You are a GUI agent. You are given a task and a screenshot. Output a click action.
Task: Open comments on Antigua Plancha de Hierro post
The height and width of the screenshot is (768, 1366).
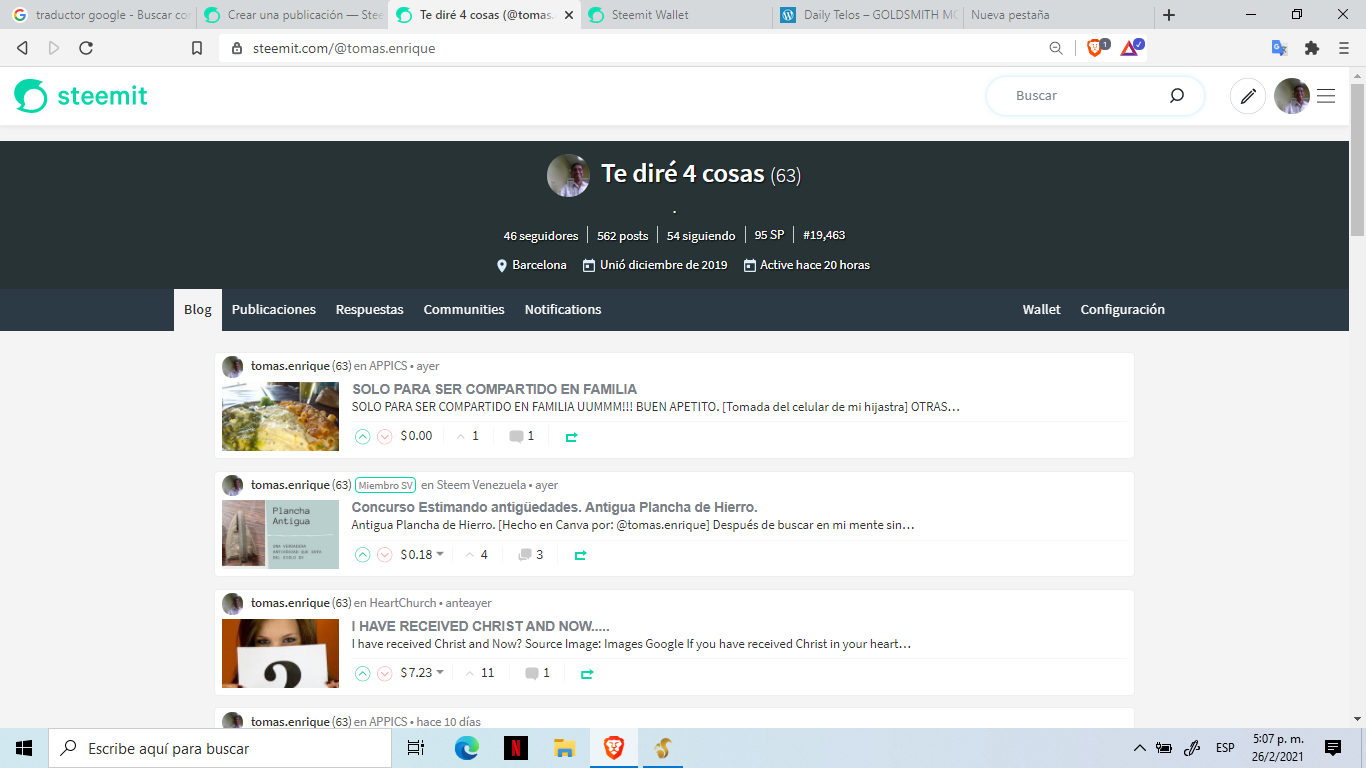coord(530,554)
